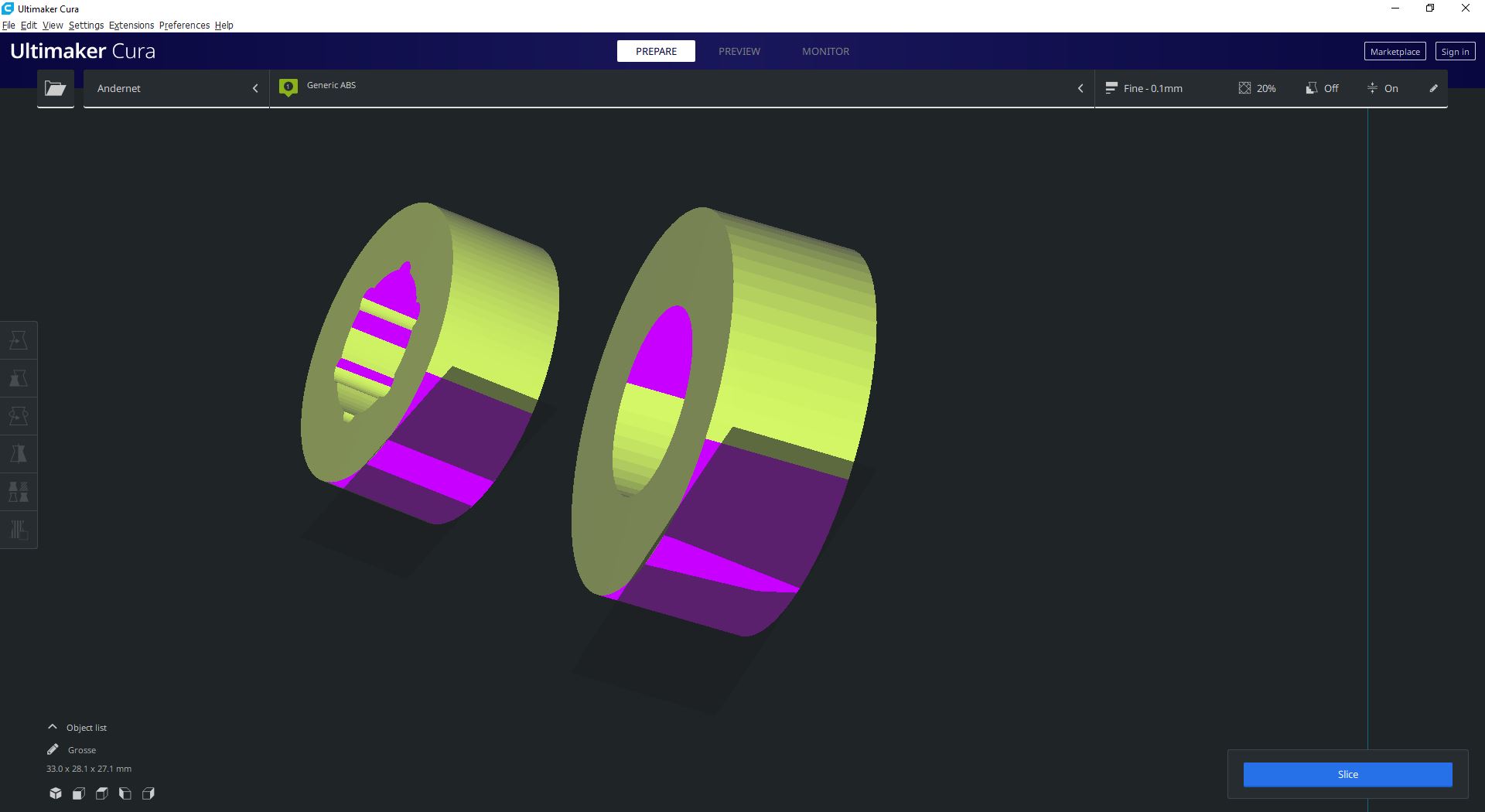
Task: Click the adhesion On icon
Action: (x=1372, y=88)
